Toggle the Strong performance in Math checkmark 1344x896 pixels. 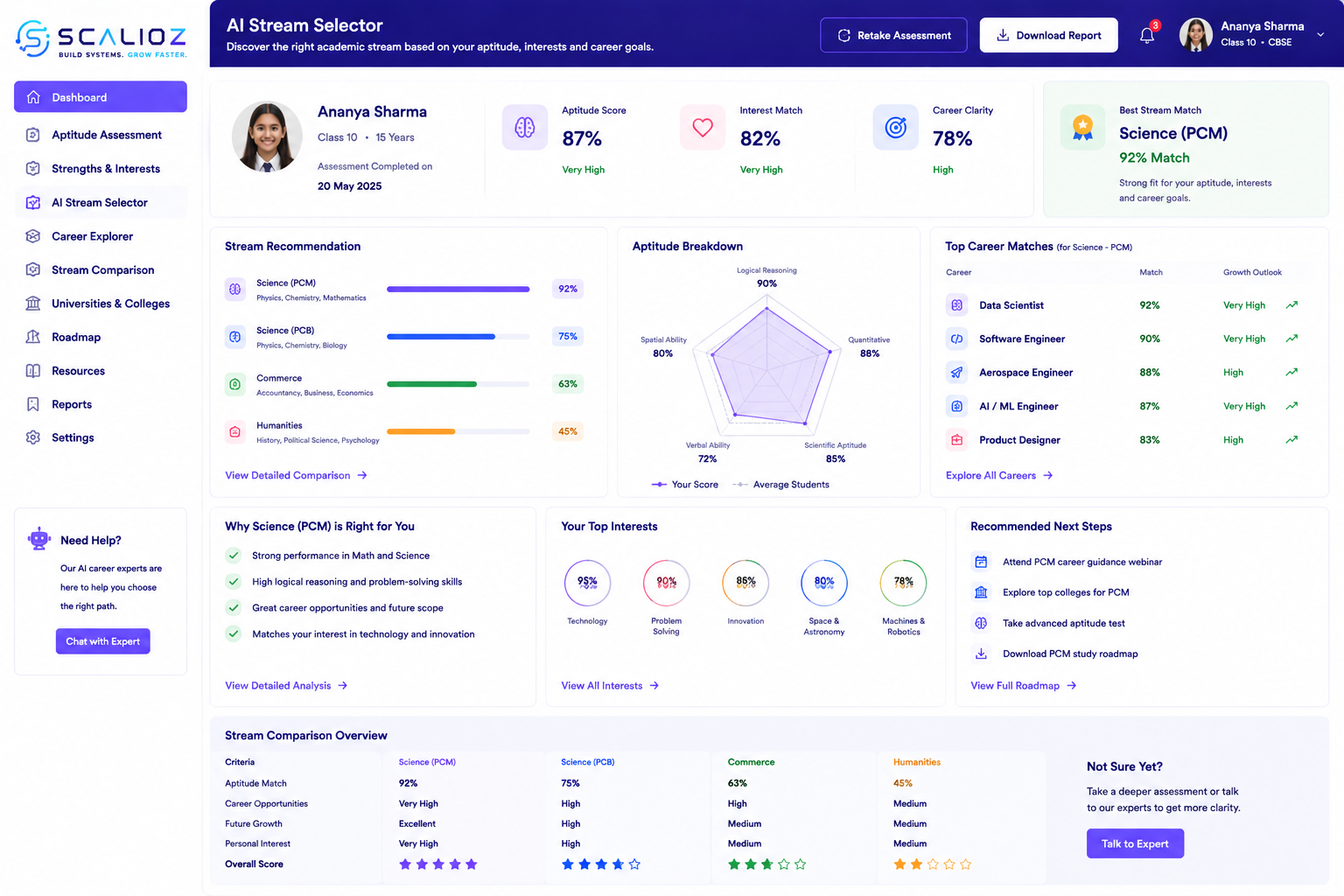(234, 556)
